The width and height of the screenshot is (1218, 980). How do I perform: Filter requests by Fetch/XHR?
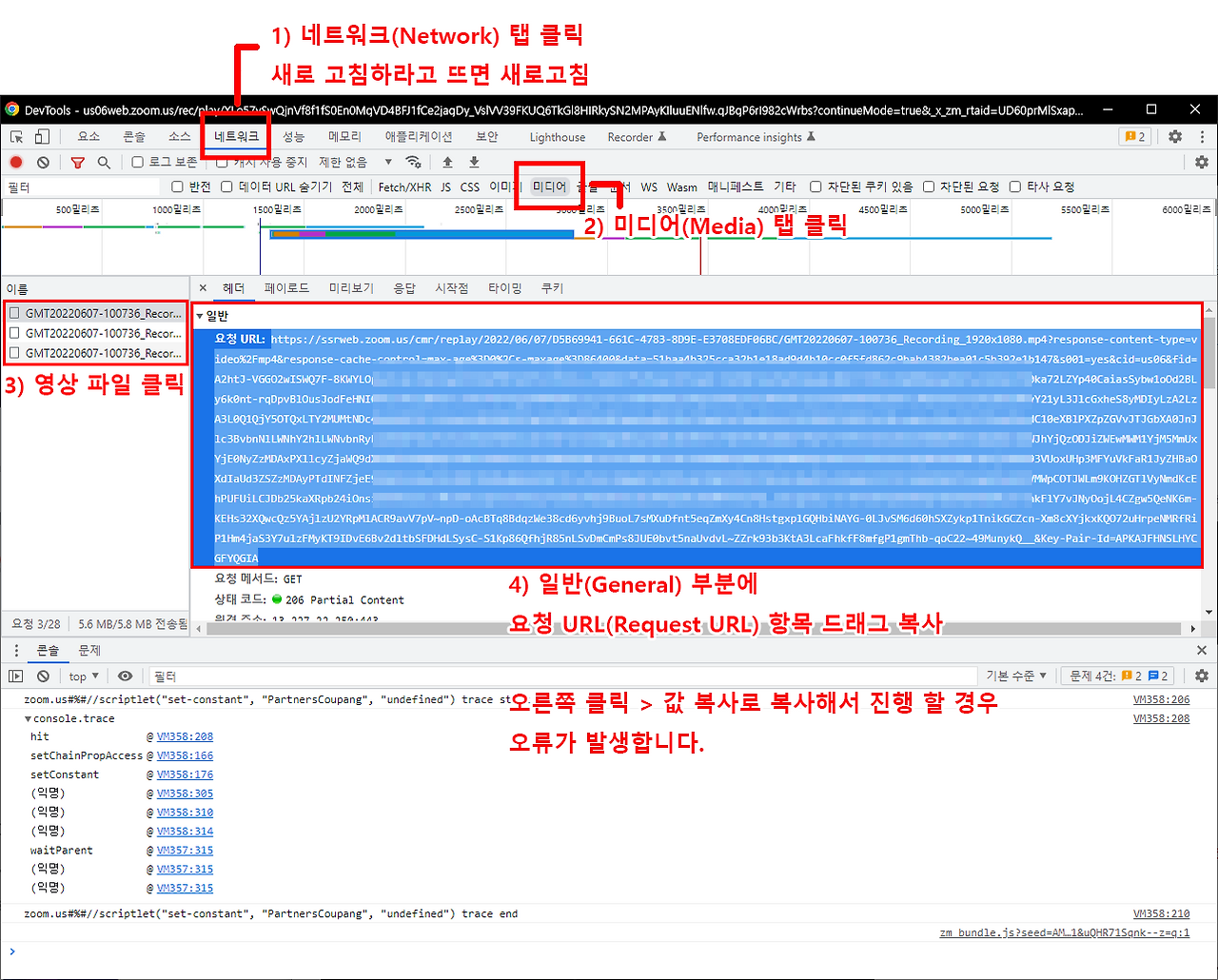click(404, 187)
